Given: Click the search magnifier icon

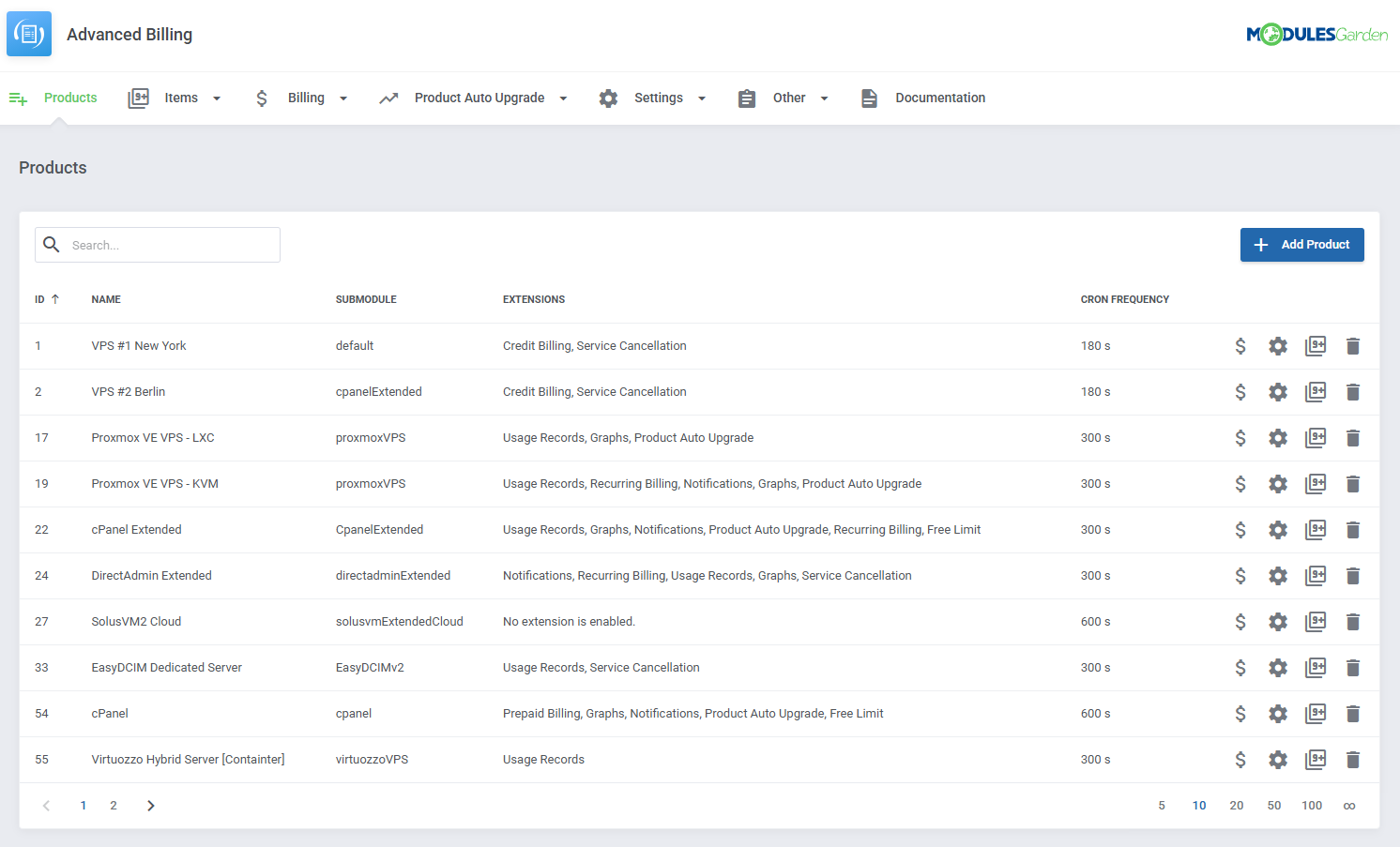Looking at the screenshot, I should 52,244.
